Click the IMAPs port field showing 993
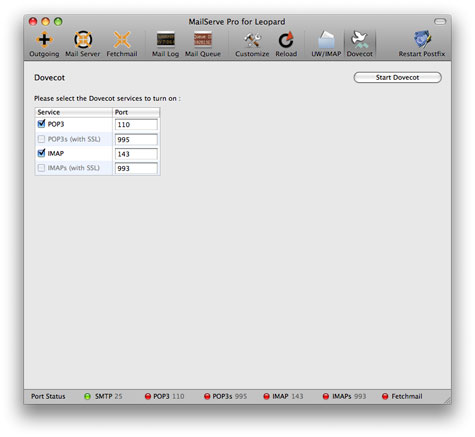This screenshot has height=437, width=475. [136, 168]
